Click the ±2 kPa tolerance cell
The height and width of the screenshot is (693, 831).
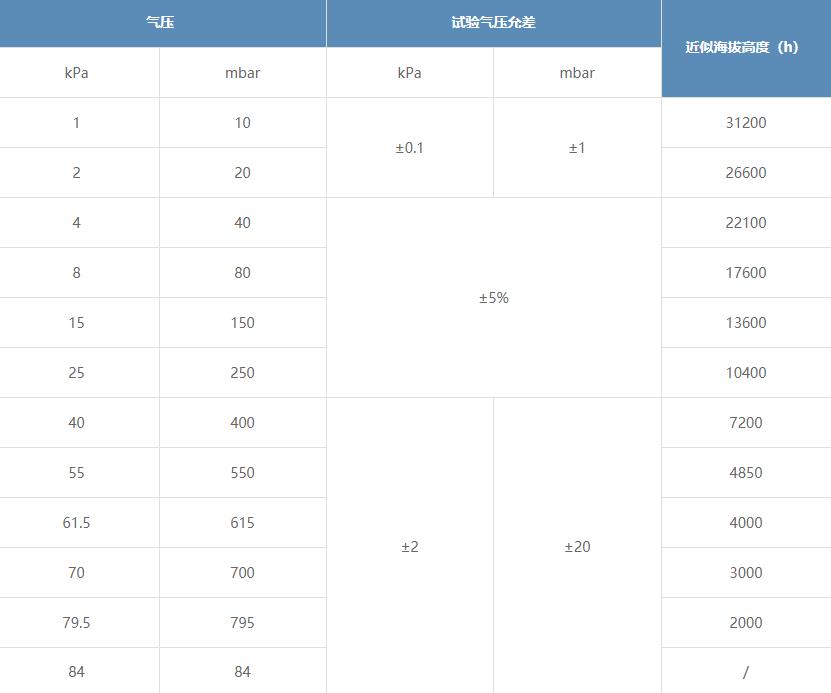(409, 547)
